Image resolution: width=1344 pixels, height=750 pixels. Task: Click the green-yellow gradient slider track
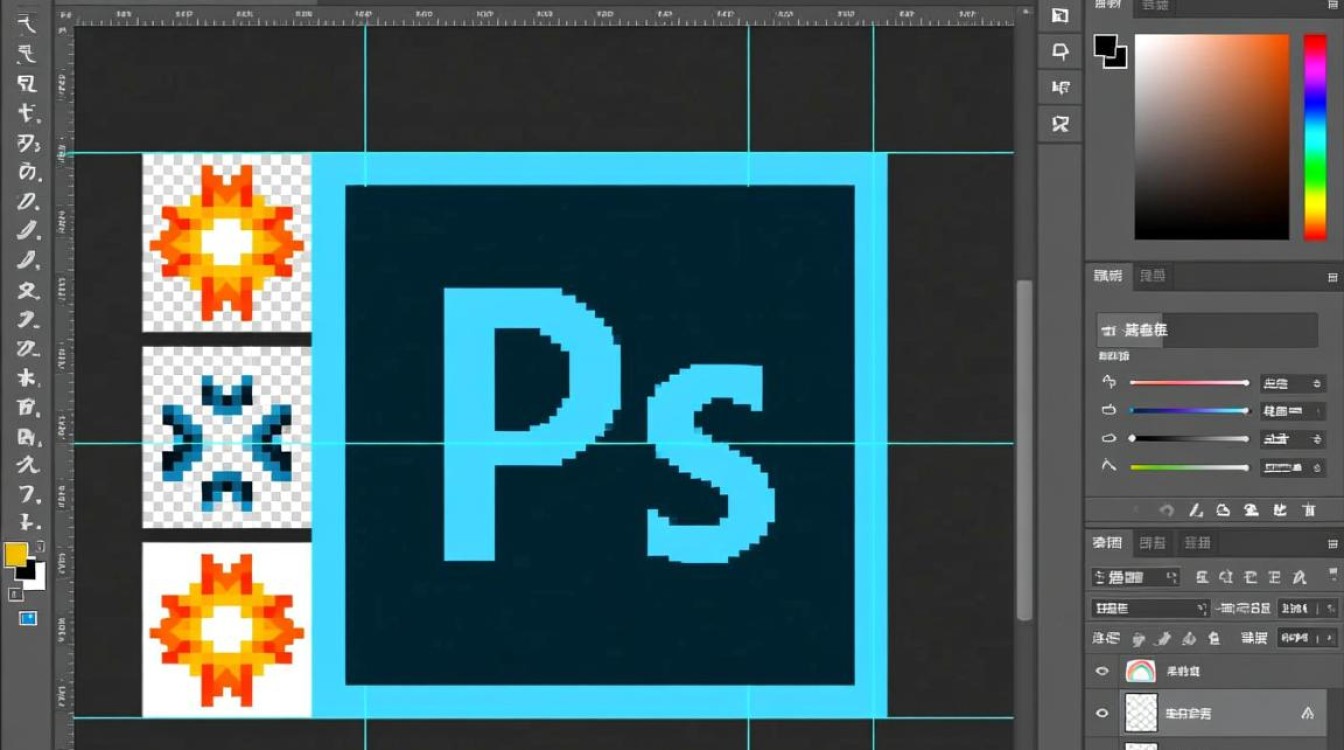(1189, 467)
